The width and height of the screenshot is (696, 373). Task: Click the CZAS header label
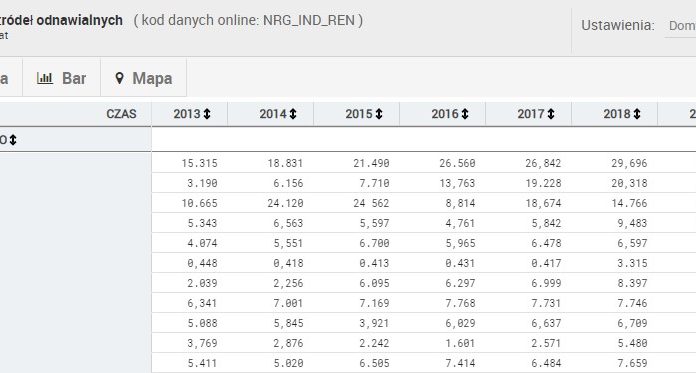[121, 114]
